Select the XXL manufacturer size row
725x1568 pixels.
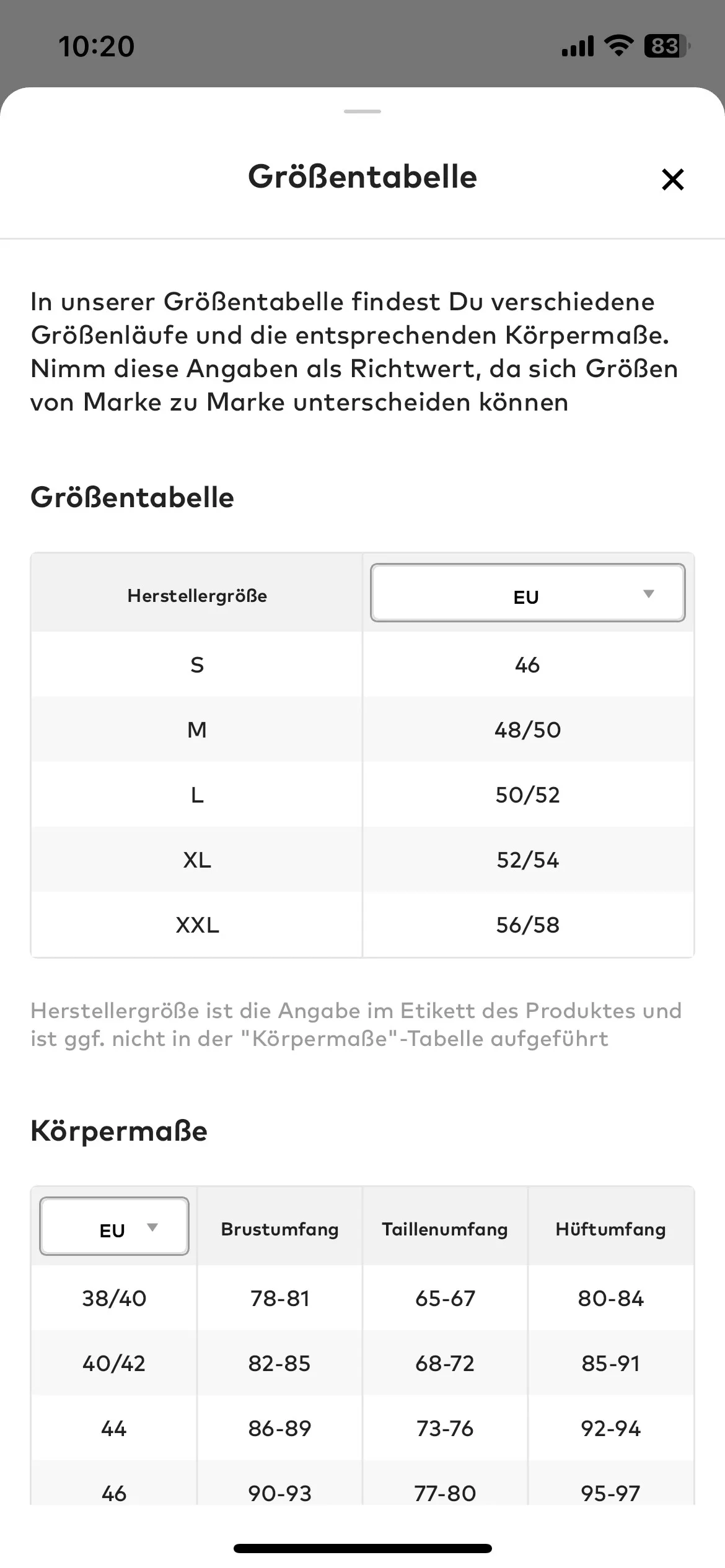[362, 925]
